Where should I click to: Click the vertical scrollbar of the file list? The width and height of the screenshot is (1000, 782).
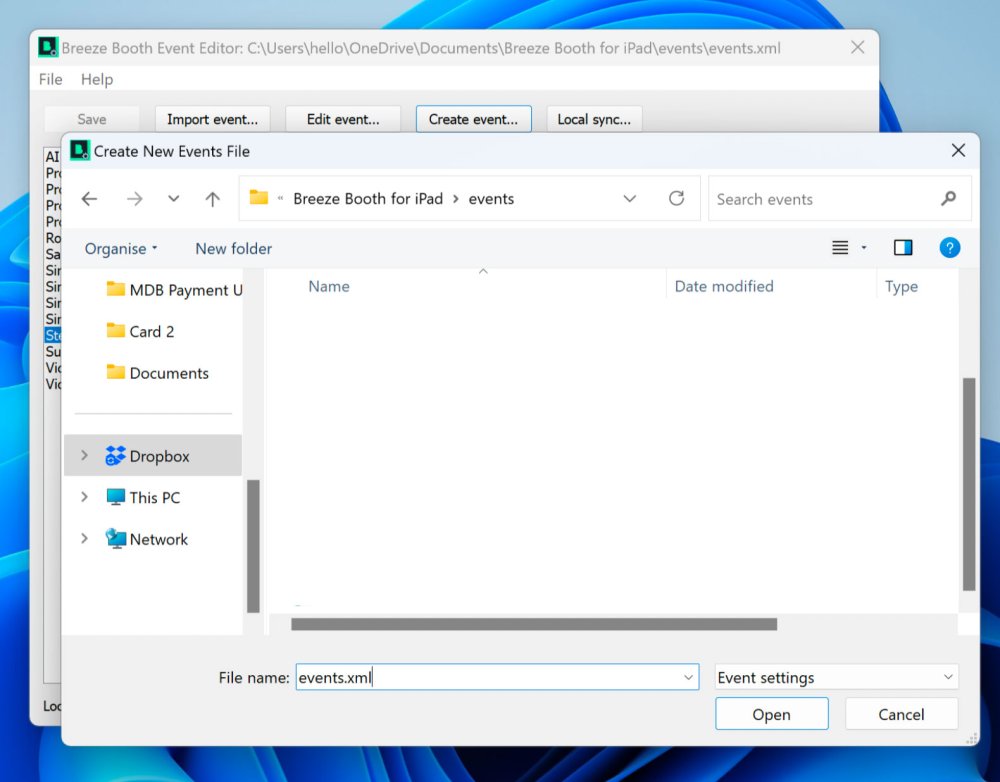click(969, 484)
